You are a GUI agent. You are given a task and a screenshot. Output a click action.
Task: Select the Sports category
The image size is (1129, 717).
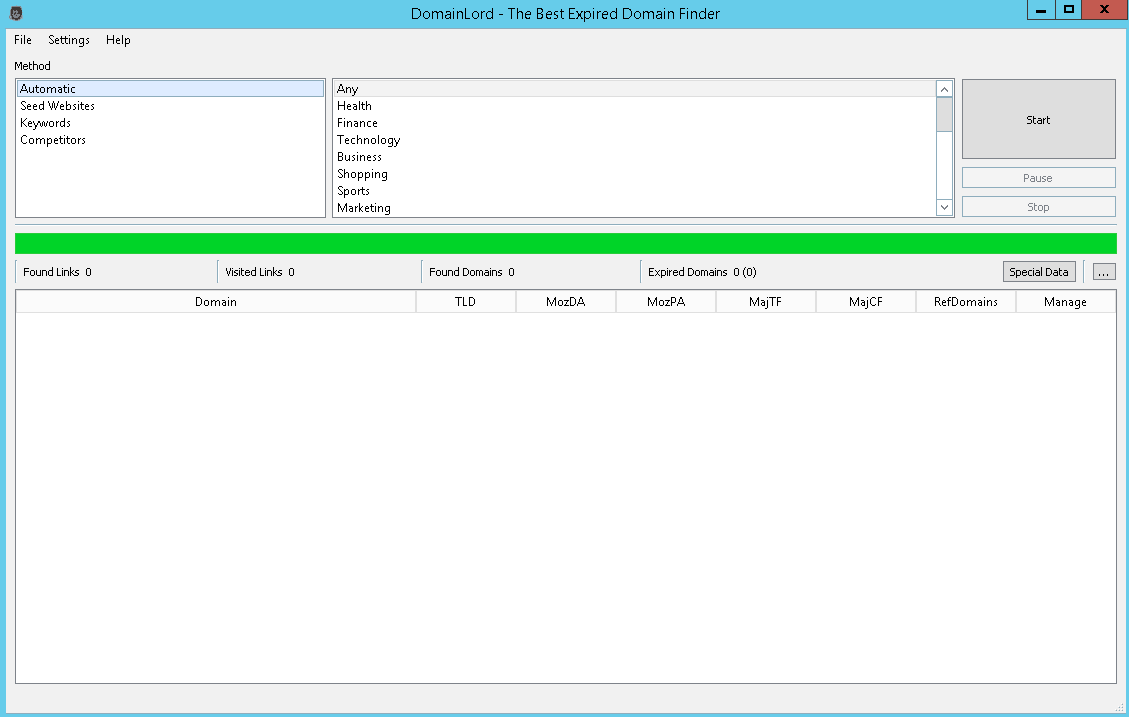[x=634, y=191]
